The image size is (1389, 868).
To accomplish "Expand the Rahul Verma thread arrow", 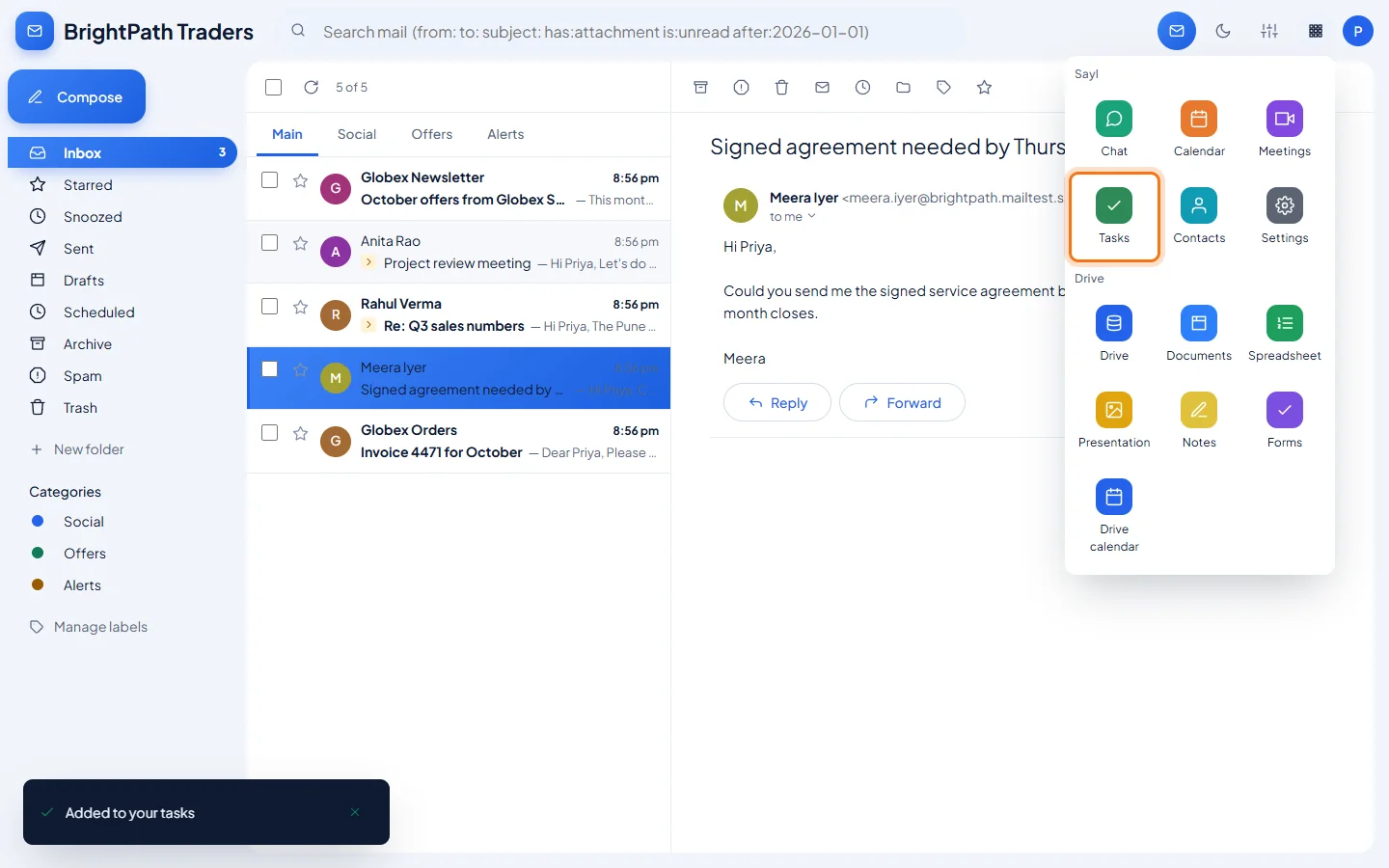I will point(368,325).
